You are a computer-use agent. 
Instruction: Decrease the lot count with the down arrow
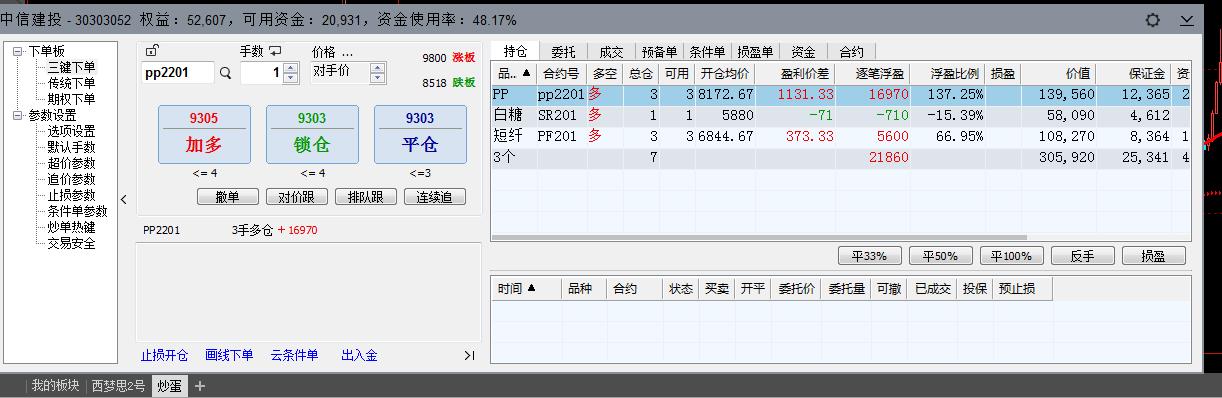[x=291, y=78]
